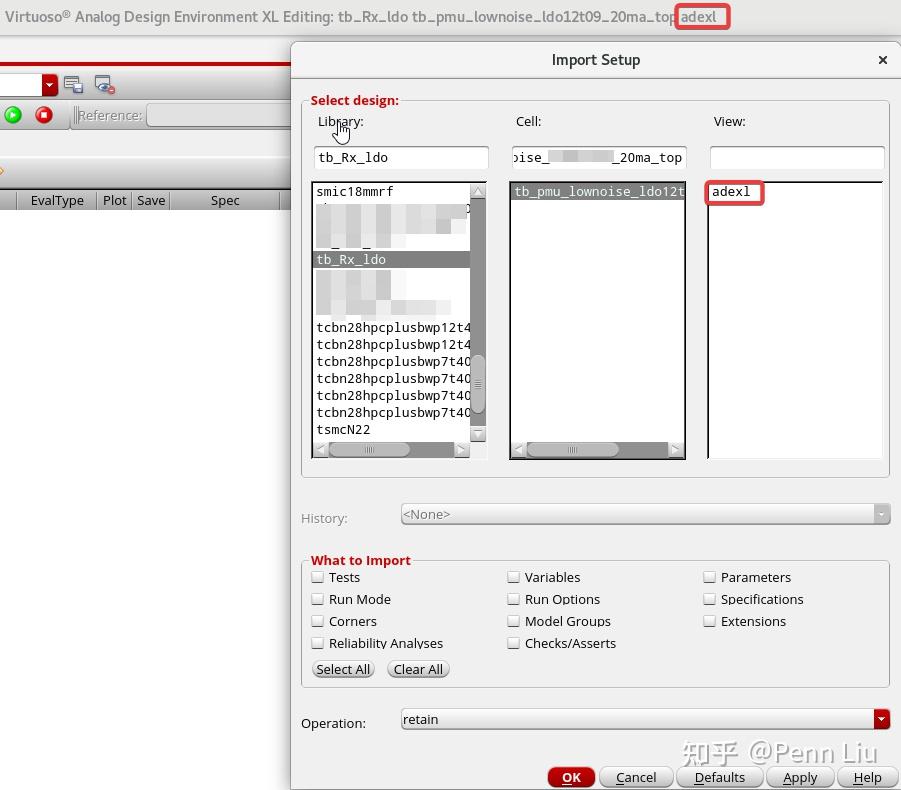The height and width of the screenshot is (790, 901).
Task: Click the Cell name input field
Action: [598, 157]
